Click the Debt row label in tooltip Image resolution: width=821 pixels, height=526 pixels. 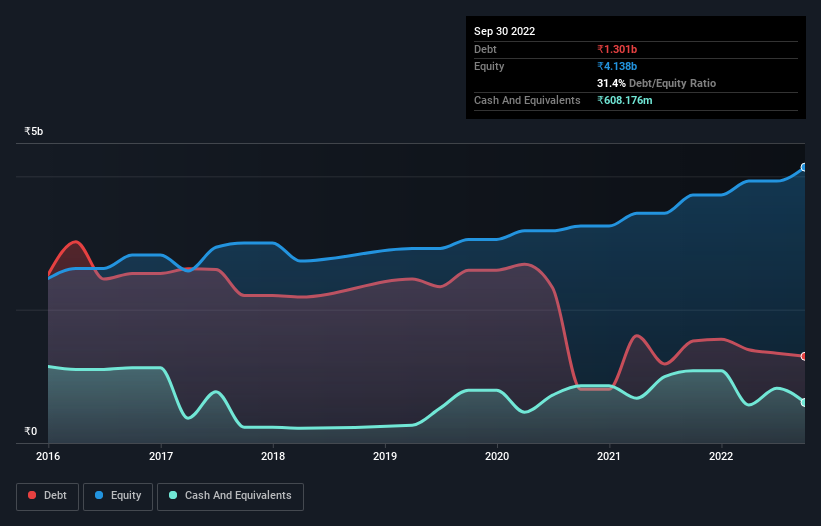pos(485,49)
